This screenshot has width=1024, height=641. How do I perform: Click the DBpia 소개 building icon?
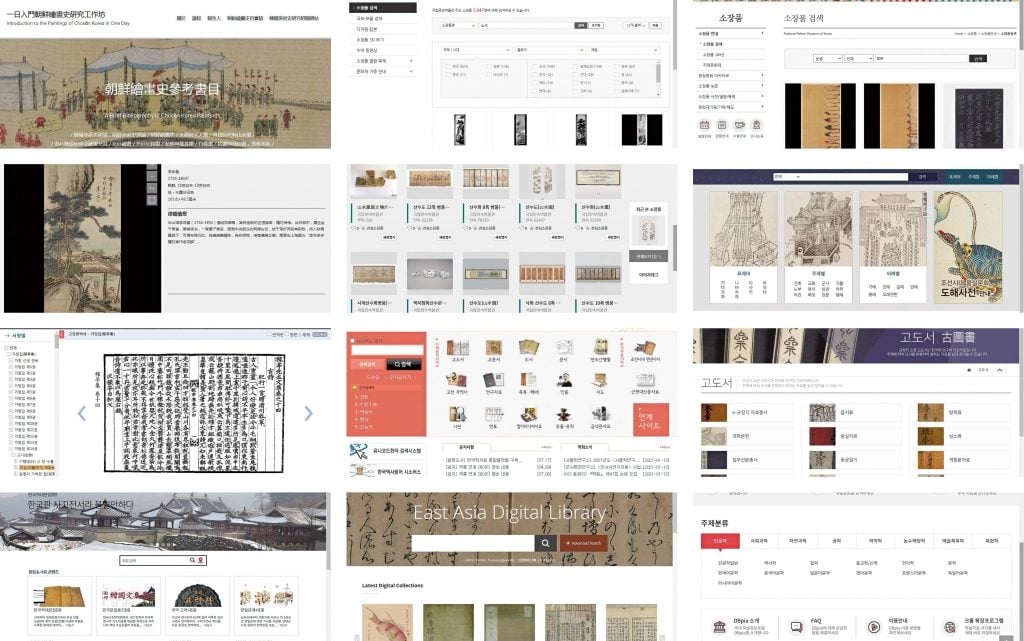click(720, 627)
